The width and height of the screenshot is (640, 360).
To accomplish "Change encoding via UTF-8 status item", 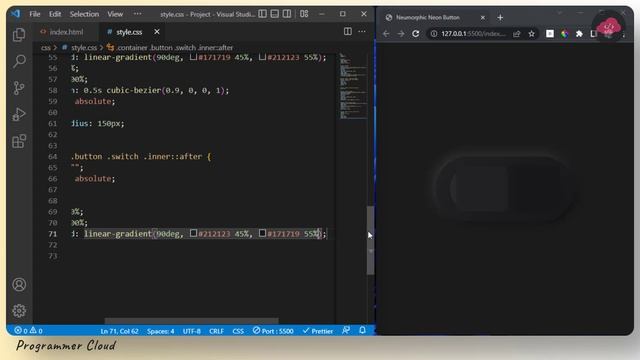I will pyautogui.click(x=191, y=331).
